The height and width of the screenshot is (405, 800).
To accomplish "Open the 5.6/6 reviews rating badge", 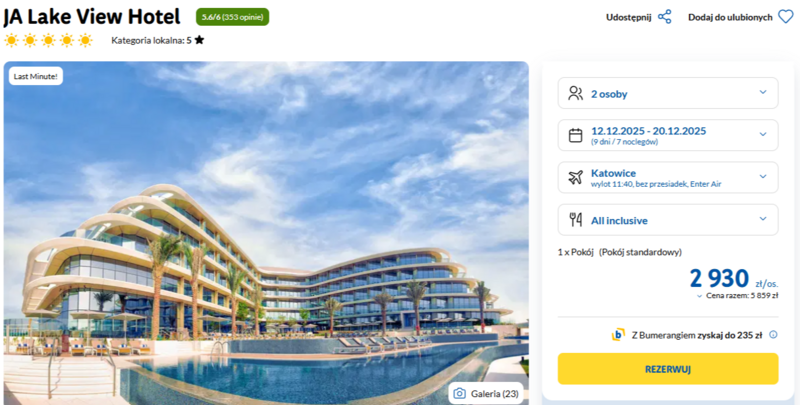I will tap(233, 17).
